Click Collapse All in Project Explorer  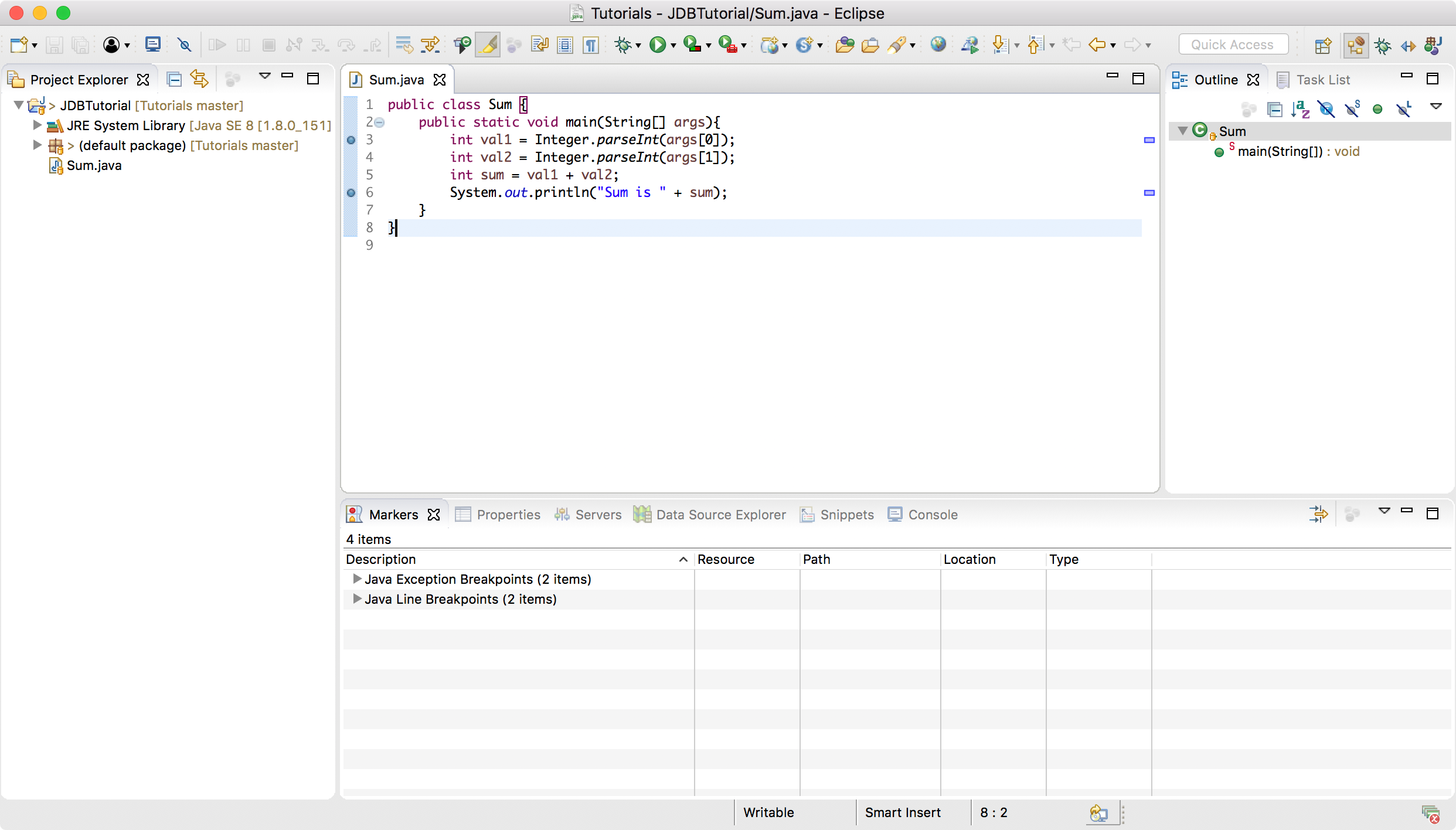(x=174, y=79)
